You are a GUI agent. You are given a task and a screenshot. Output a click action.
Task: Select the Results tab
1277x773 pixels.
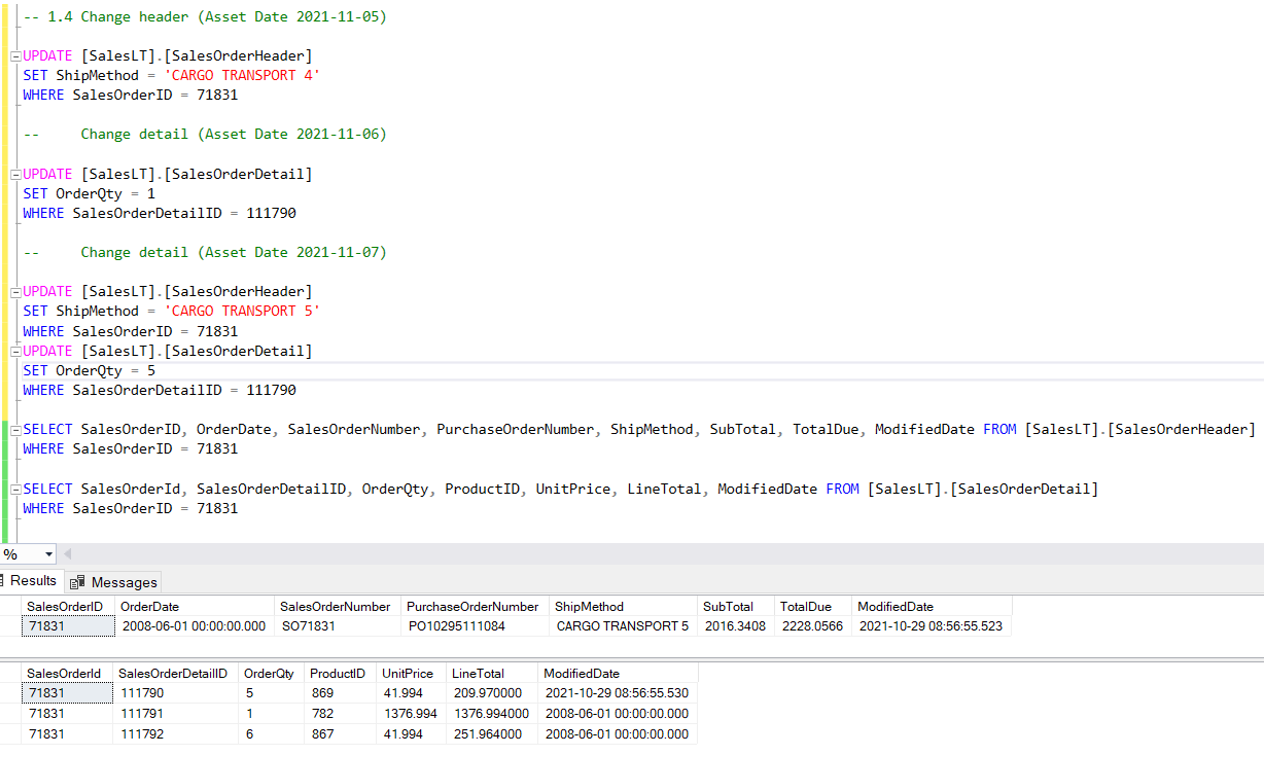coord(32,581)
